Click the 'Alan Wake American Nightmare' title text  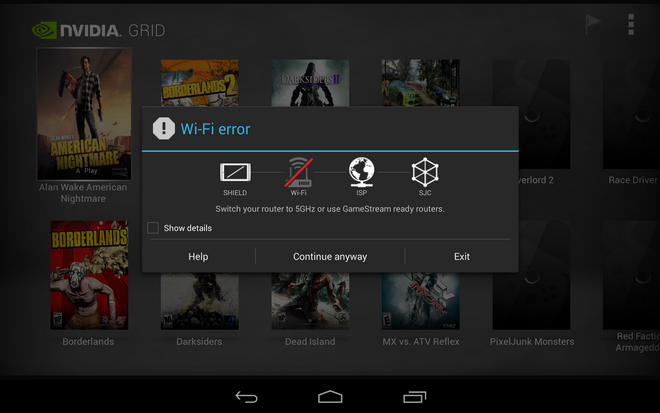coord(83,193)
